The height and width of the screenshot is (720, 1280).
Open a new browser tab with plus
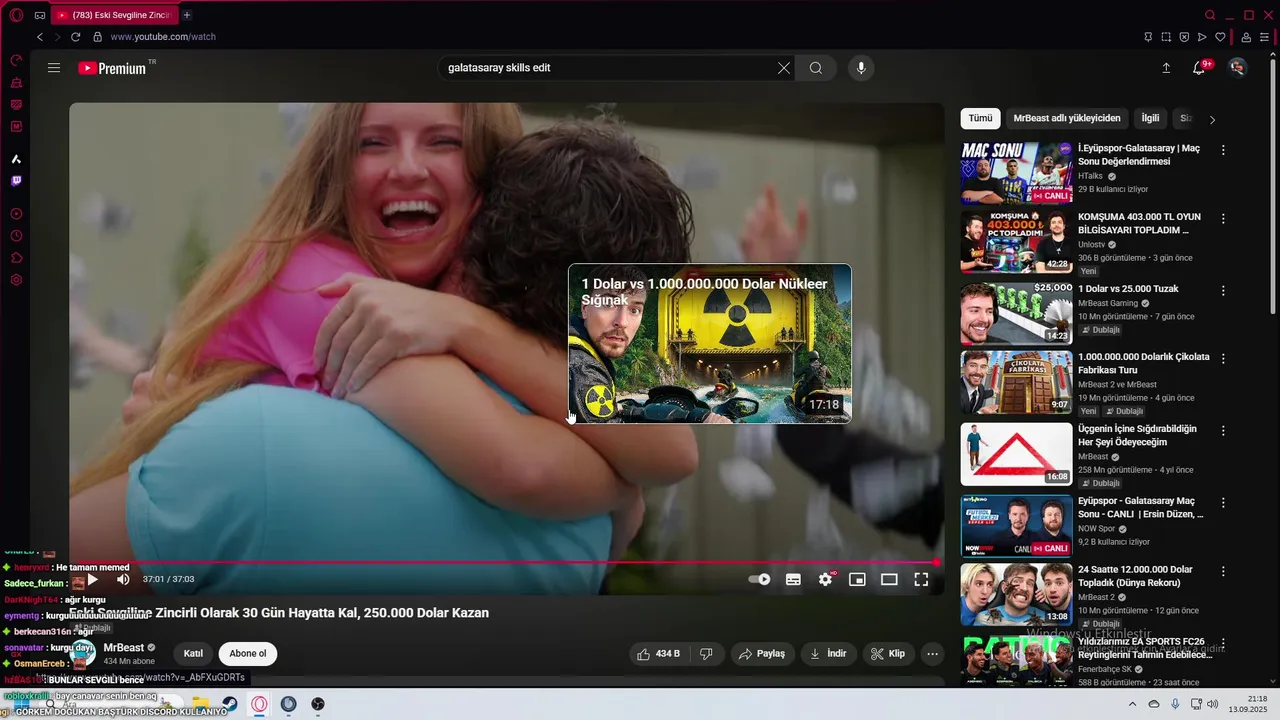pos(187,15)
